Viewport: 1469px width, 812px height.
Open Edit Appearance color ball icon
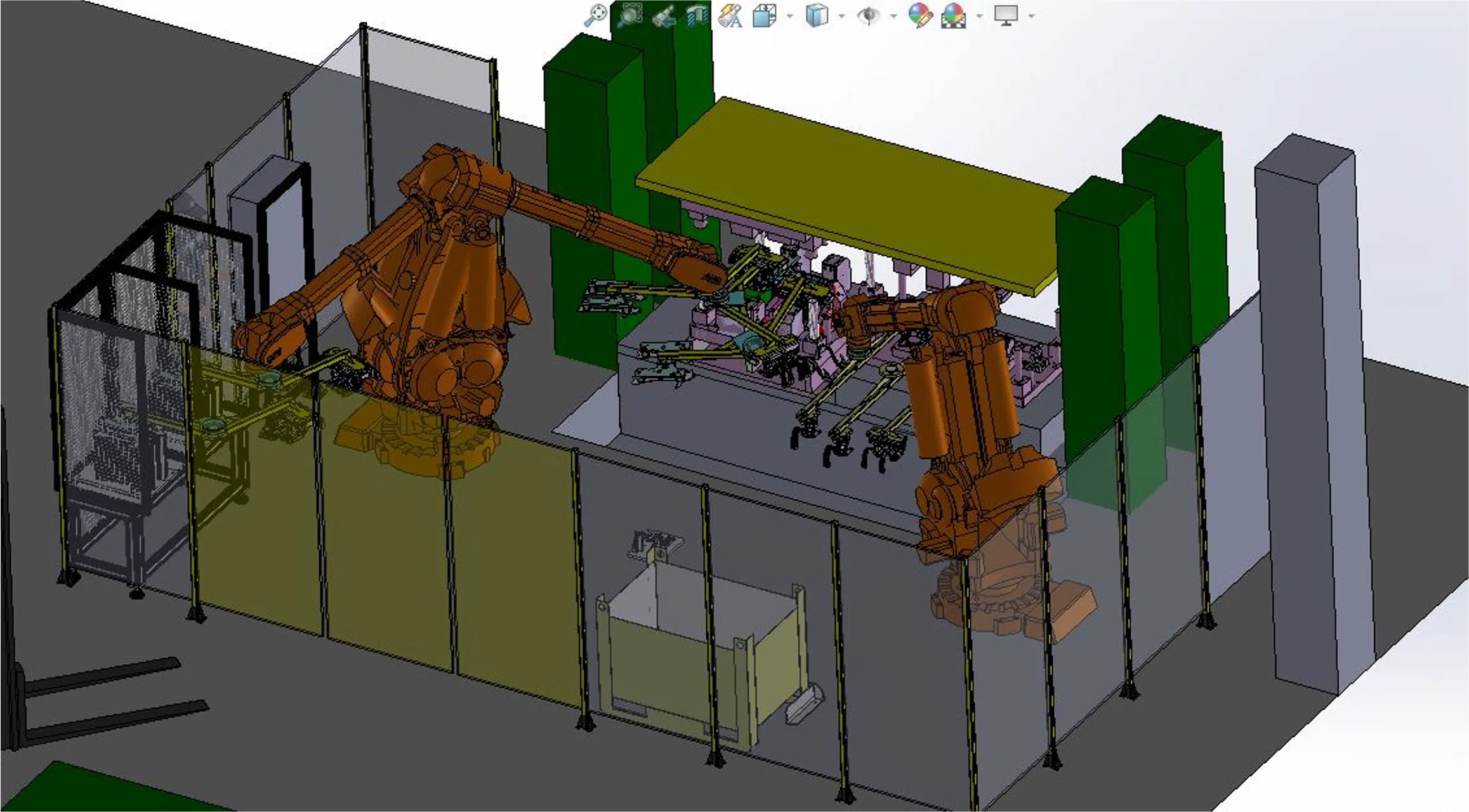(919, 15)
